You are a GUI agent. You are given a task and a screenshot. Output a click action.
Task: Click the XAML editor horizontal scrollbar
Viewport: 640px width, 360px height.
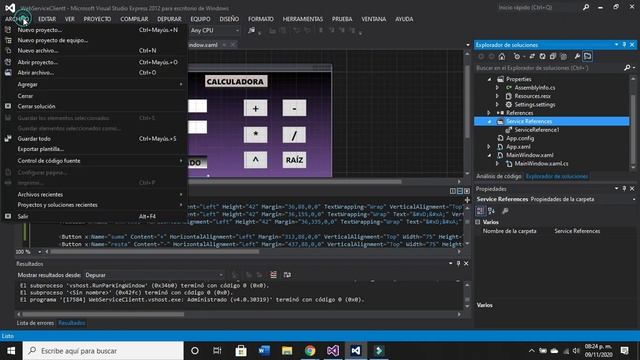tap(155, 252)
